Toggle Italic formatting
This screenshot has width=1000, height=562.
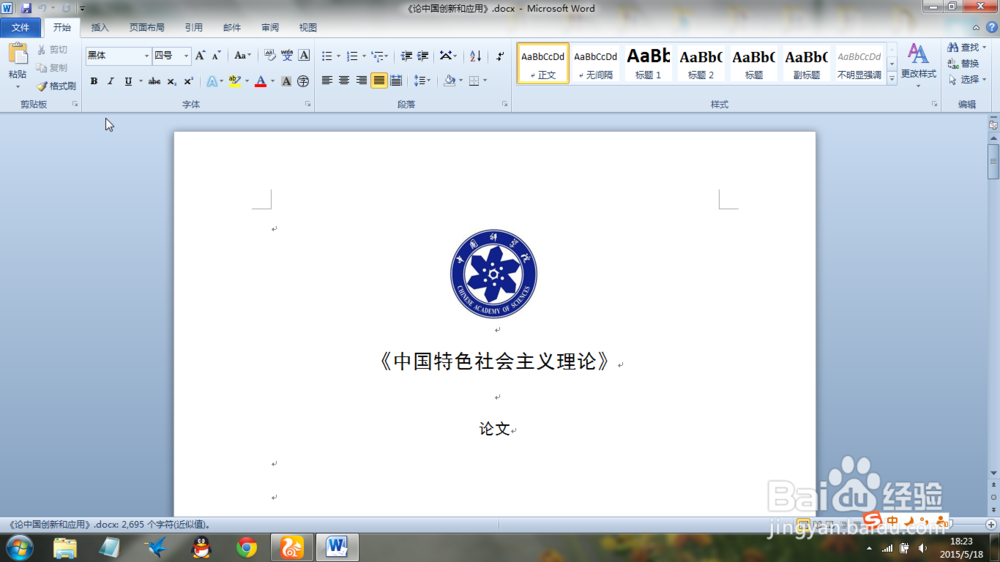click(110, 81)
